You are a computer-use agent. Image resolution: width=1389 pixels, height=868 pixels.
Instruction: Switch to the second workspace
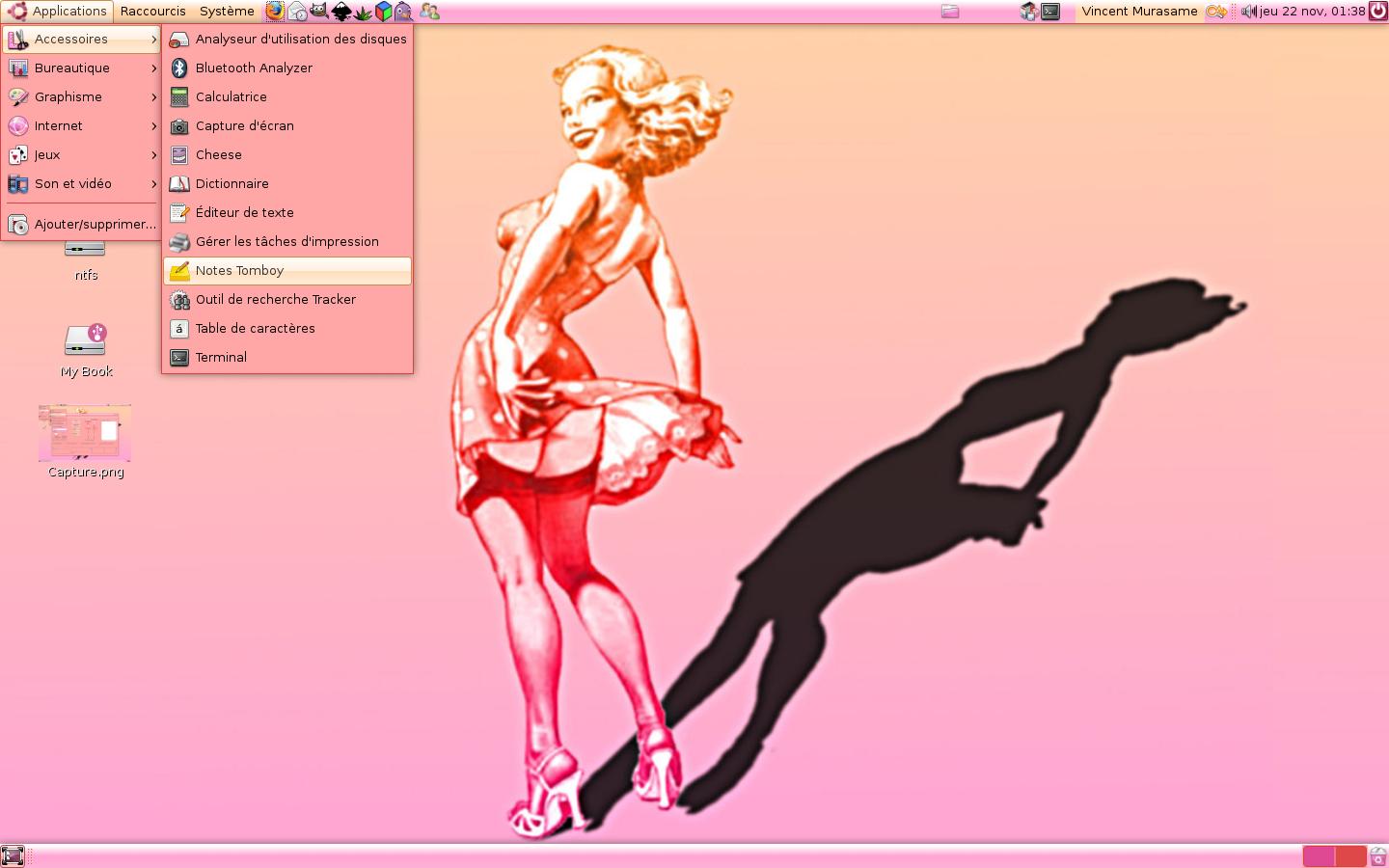coord(1351,855)
